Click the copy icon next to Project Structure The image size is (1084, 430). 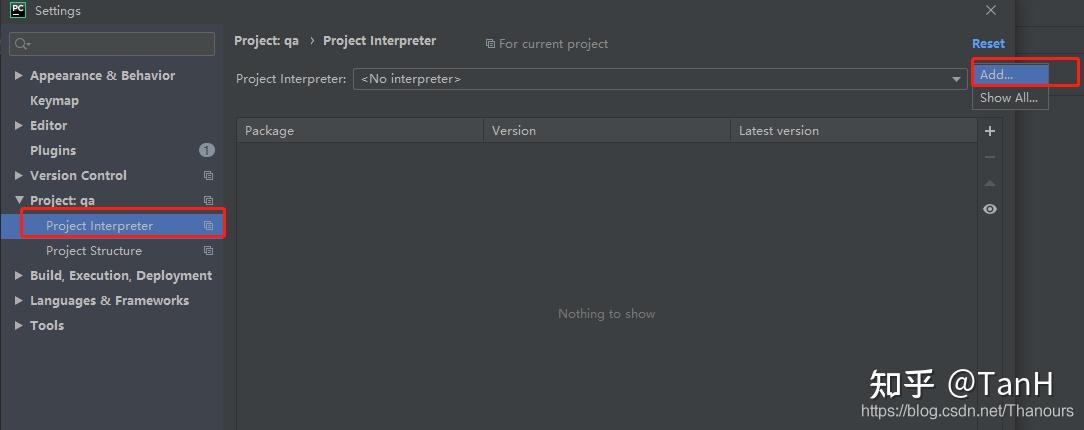point(208,251)
